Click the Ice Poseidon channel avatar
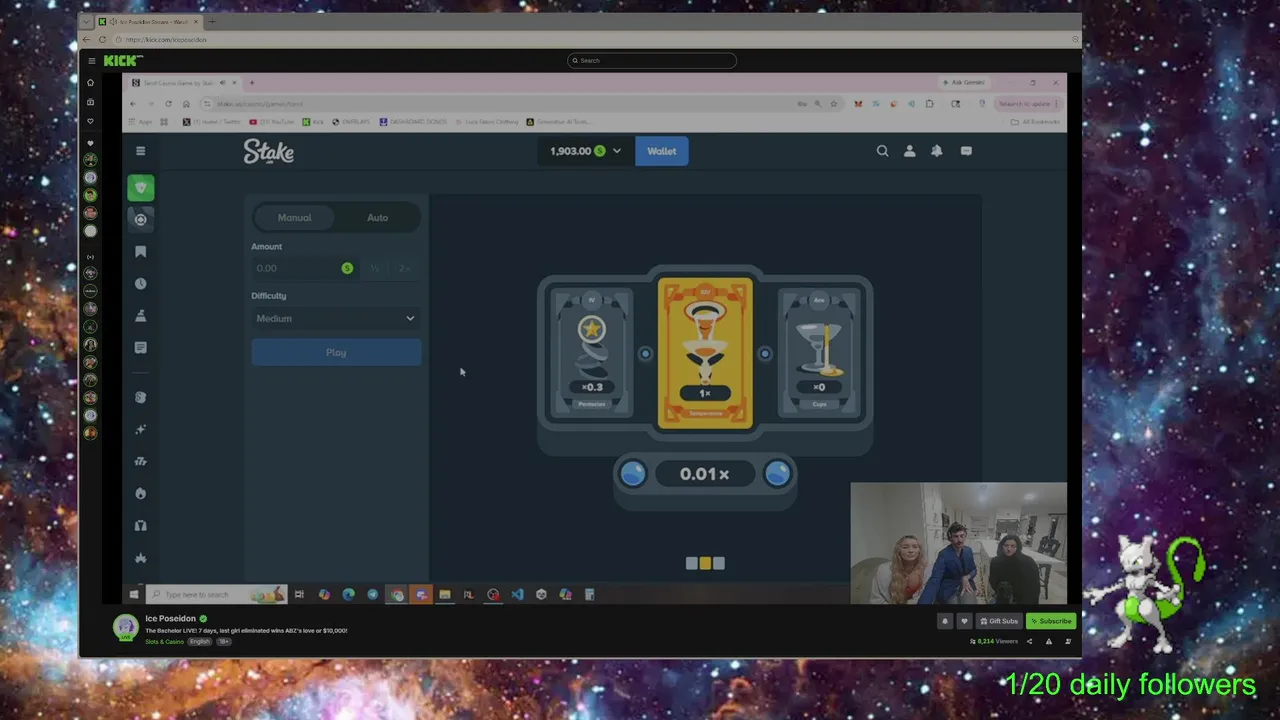 coord(125,627)
